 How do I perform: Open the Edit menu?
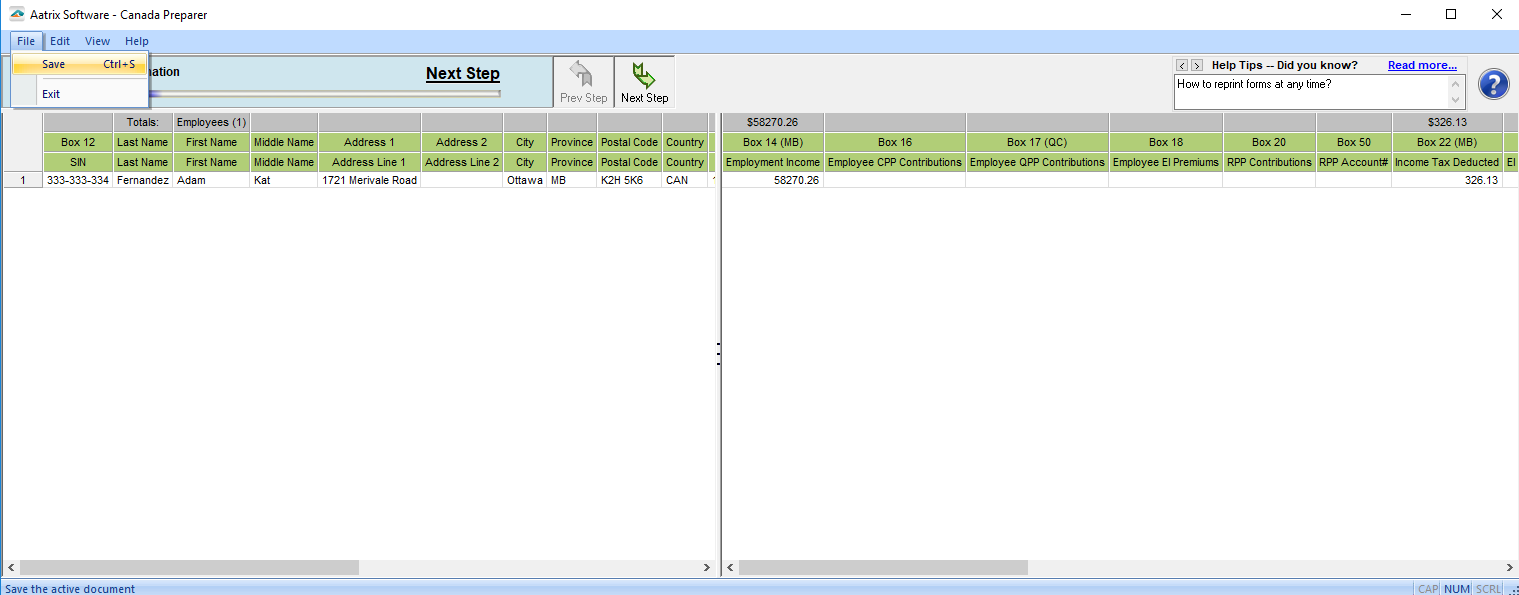pos(60,41)
